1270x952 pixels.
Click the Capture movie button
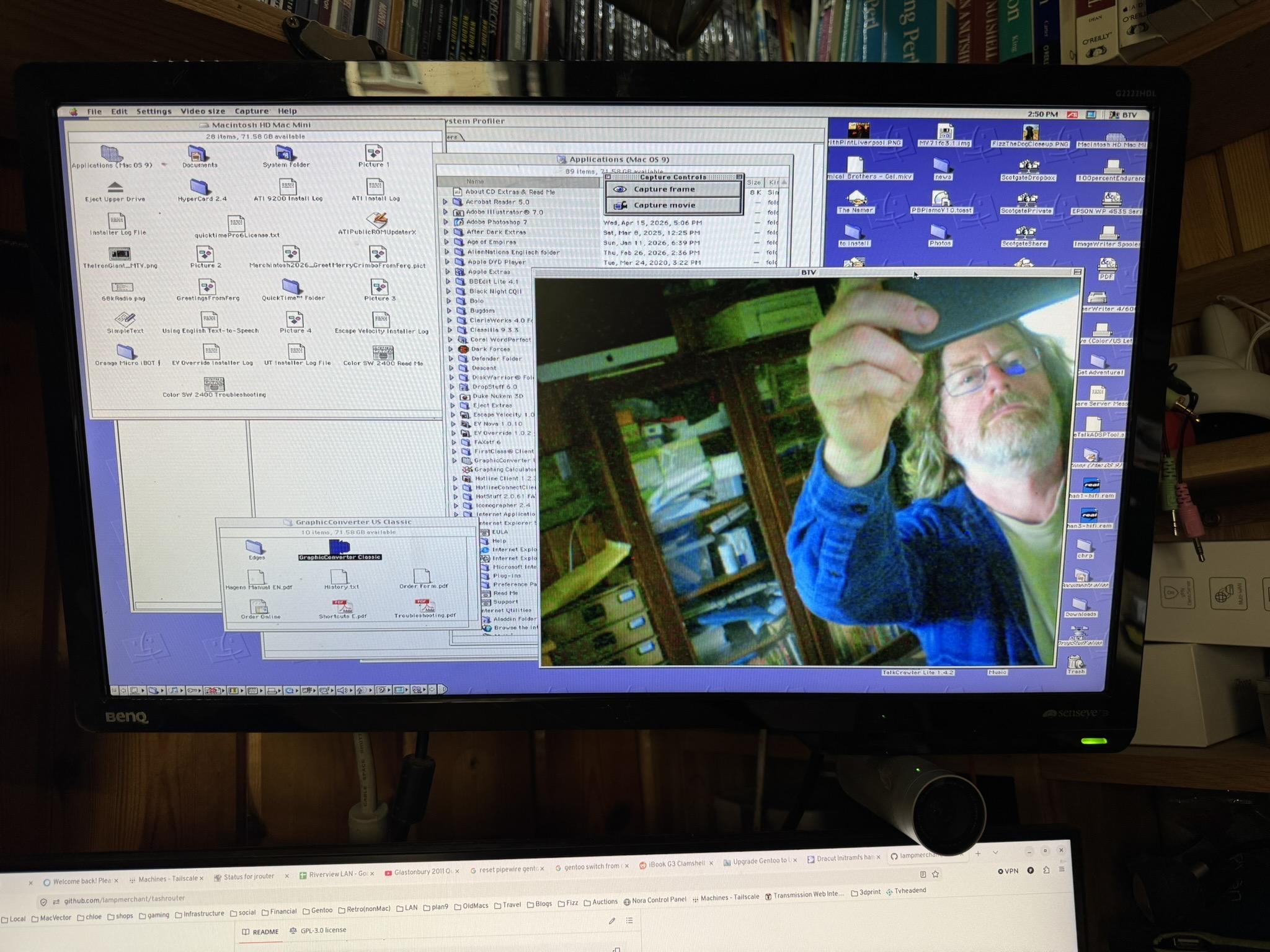tap(673, 205)
